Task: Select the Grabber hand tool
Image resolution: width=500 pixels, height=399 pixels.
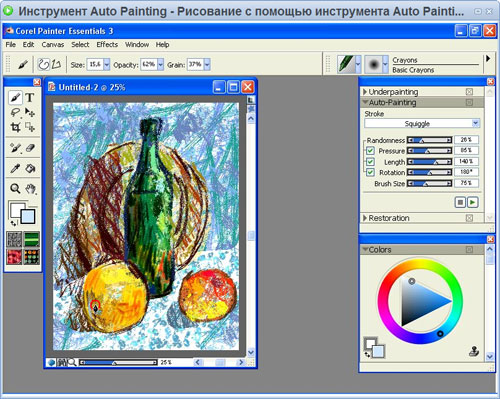Action: pyautogui.click(x=30, y=189)
